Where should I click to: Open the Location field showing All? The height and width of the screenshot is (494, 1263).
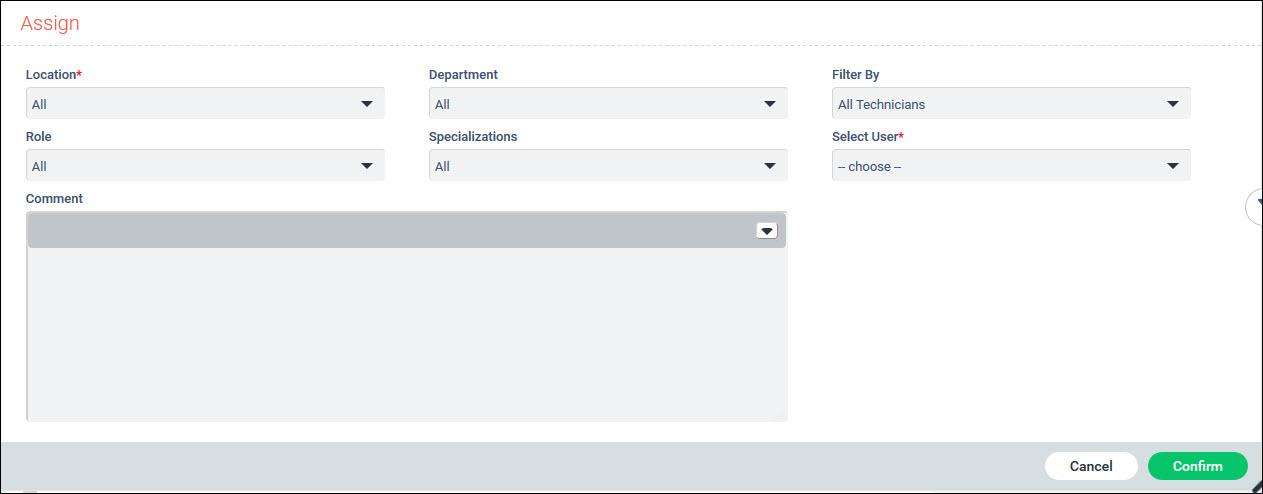pyautogui.click(x=190, y=104)
